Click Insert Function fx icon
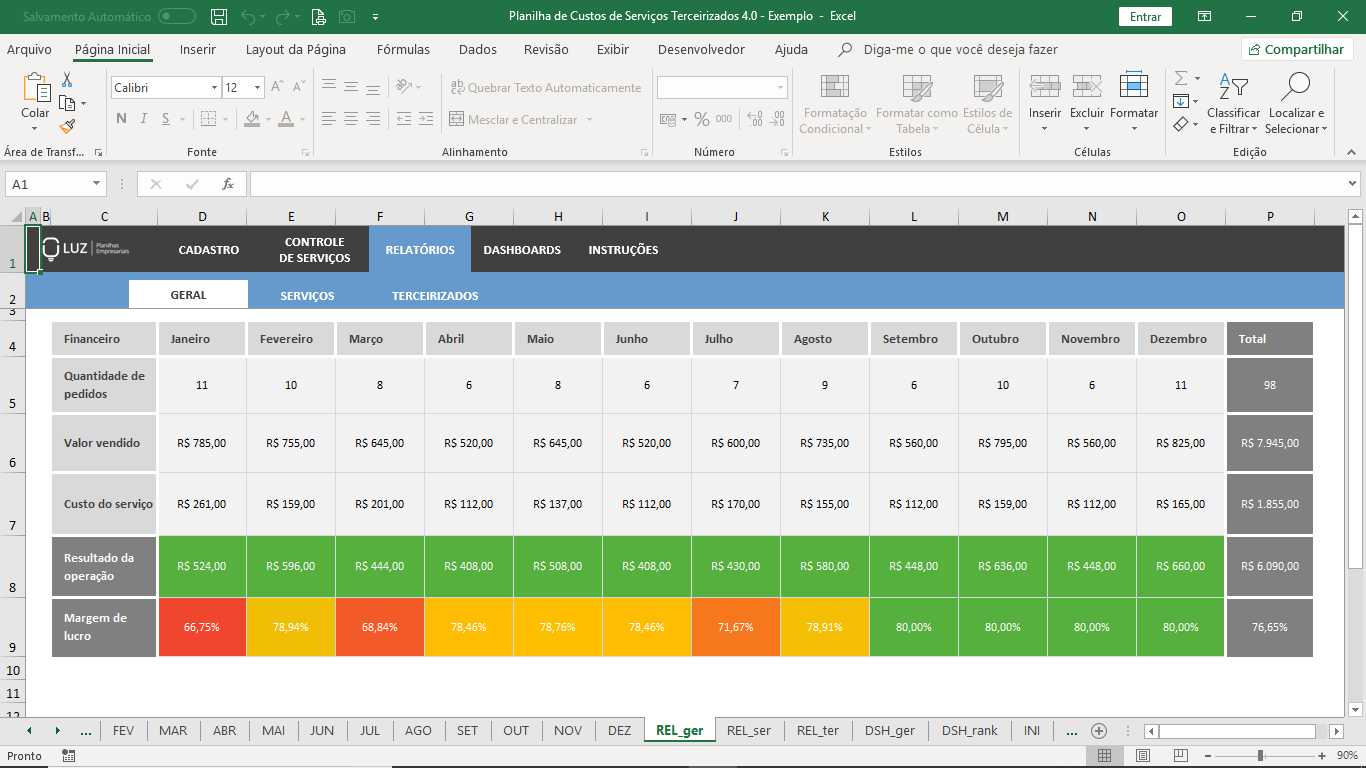Screen dimensions: 1366x768 tap(228, 184)
